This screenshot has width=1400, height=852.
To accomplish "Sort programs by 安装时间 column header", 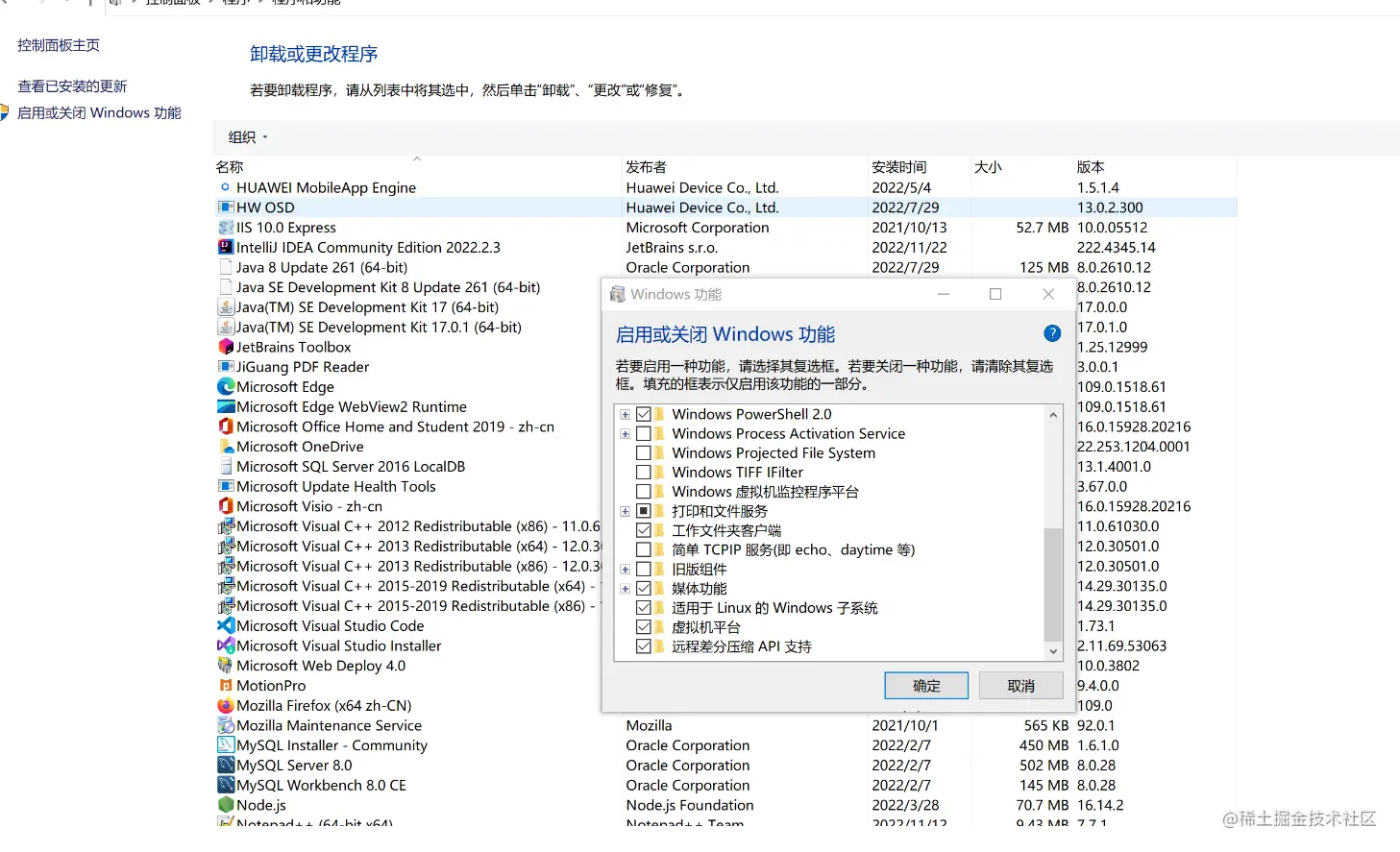I will 919,166.
